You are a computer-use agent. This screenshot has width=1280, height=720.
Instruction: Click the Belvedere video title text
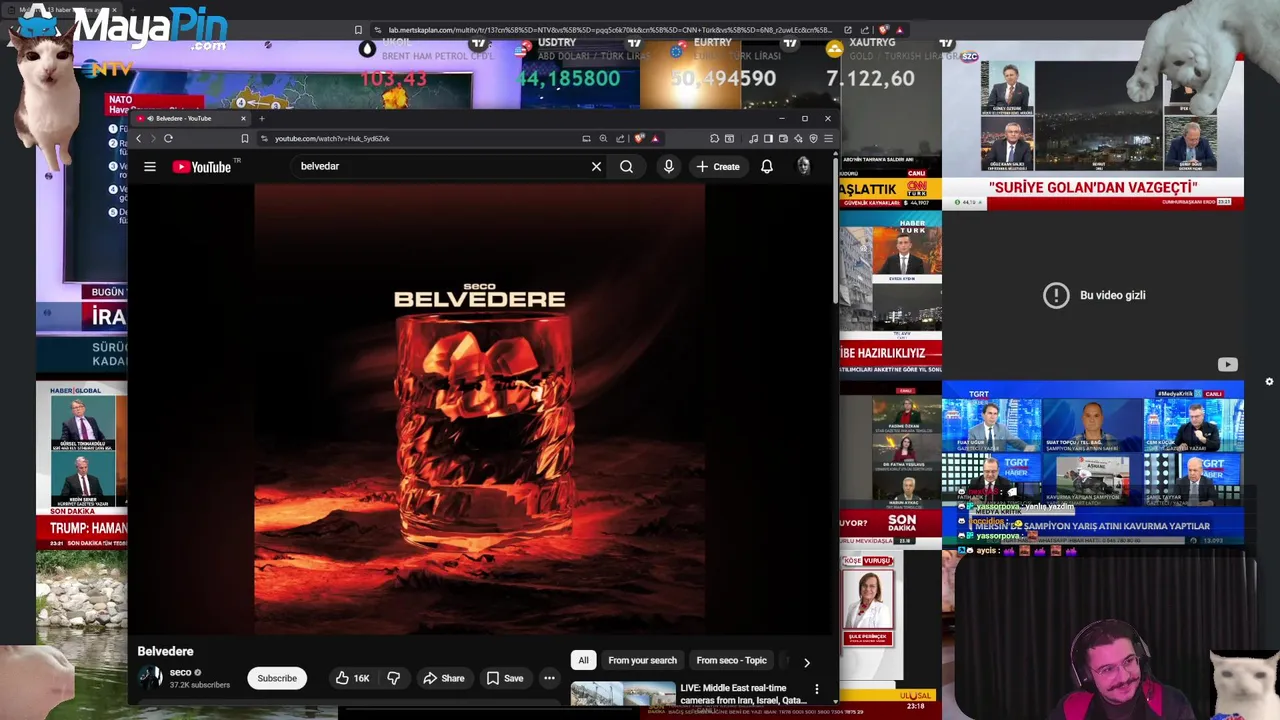(165, 651)
